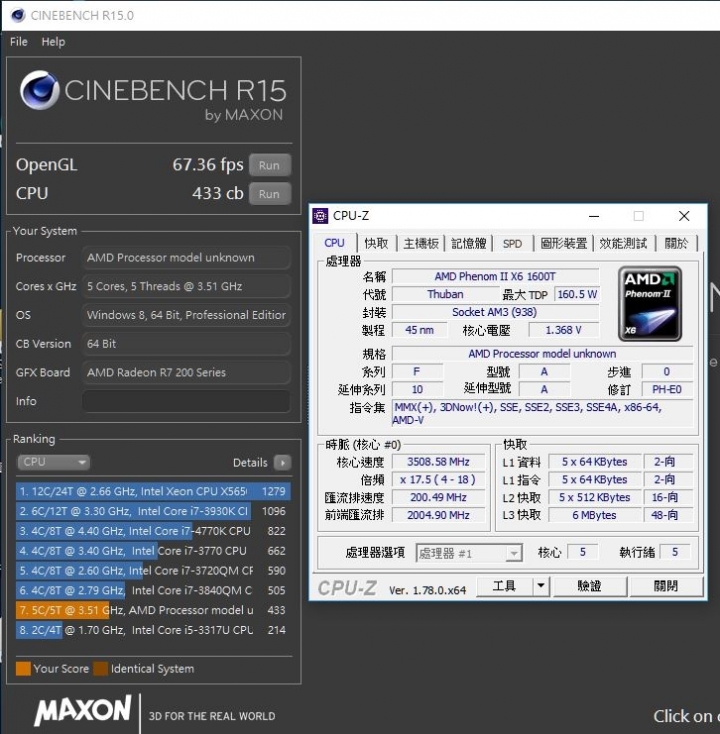Switch to the 關於 tab in CPU-Z
Screen dimensions: 720x734
(x=676, y=243)
